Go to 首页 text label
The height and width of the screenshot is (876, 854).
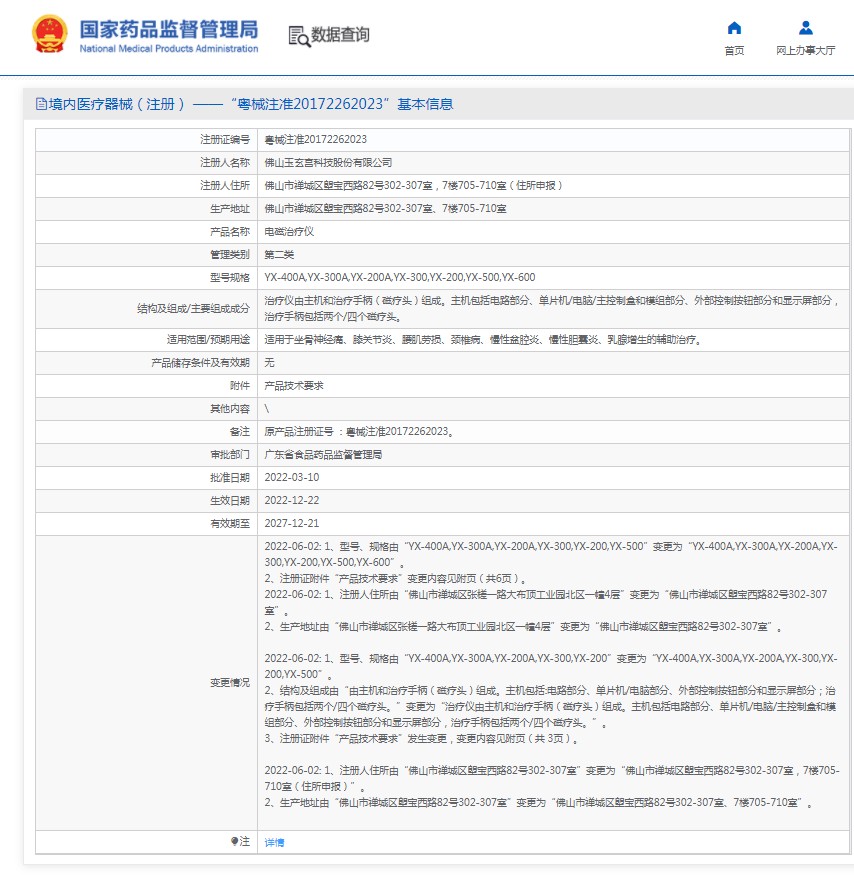[734, 51]
